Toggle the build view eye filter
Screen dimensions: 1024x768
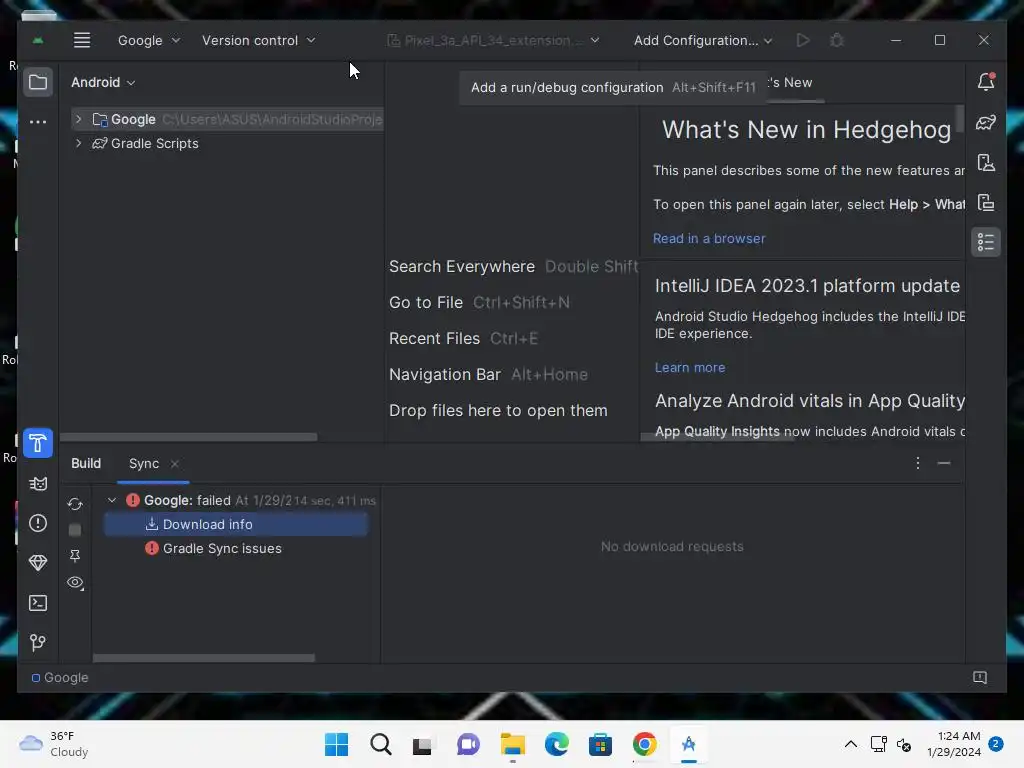76,583
